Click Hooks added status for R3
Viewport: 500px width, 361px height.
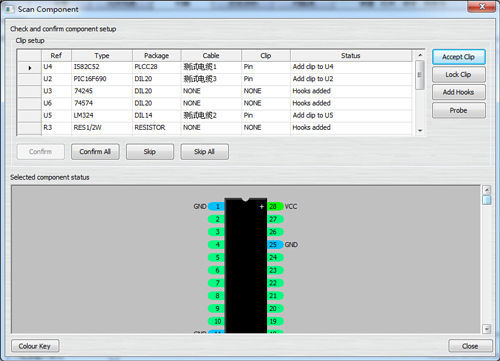point(351,128)
